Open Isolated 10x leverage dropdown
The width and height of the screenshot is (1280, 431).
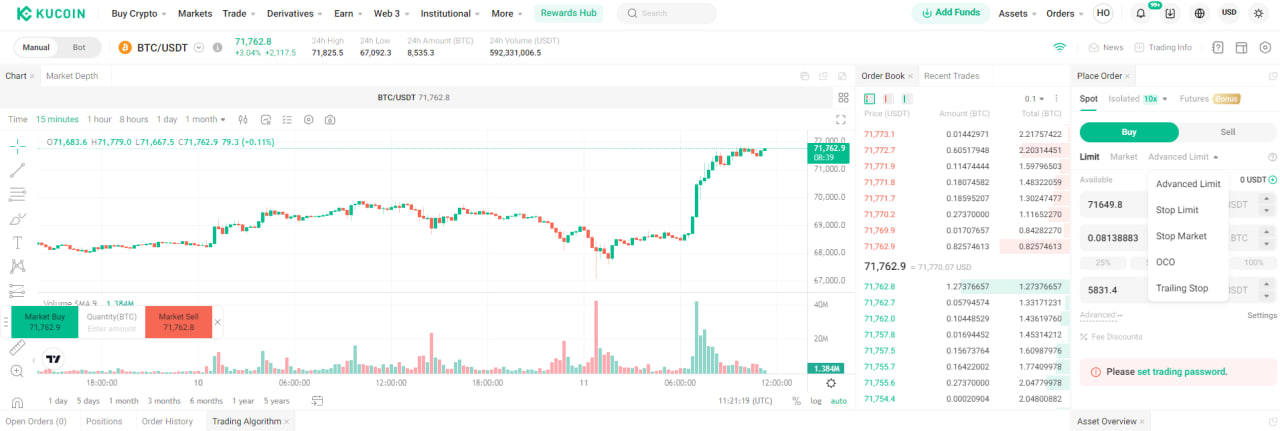(x=1138, y=99)
